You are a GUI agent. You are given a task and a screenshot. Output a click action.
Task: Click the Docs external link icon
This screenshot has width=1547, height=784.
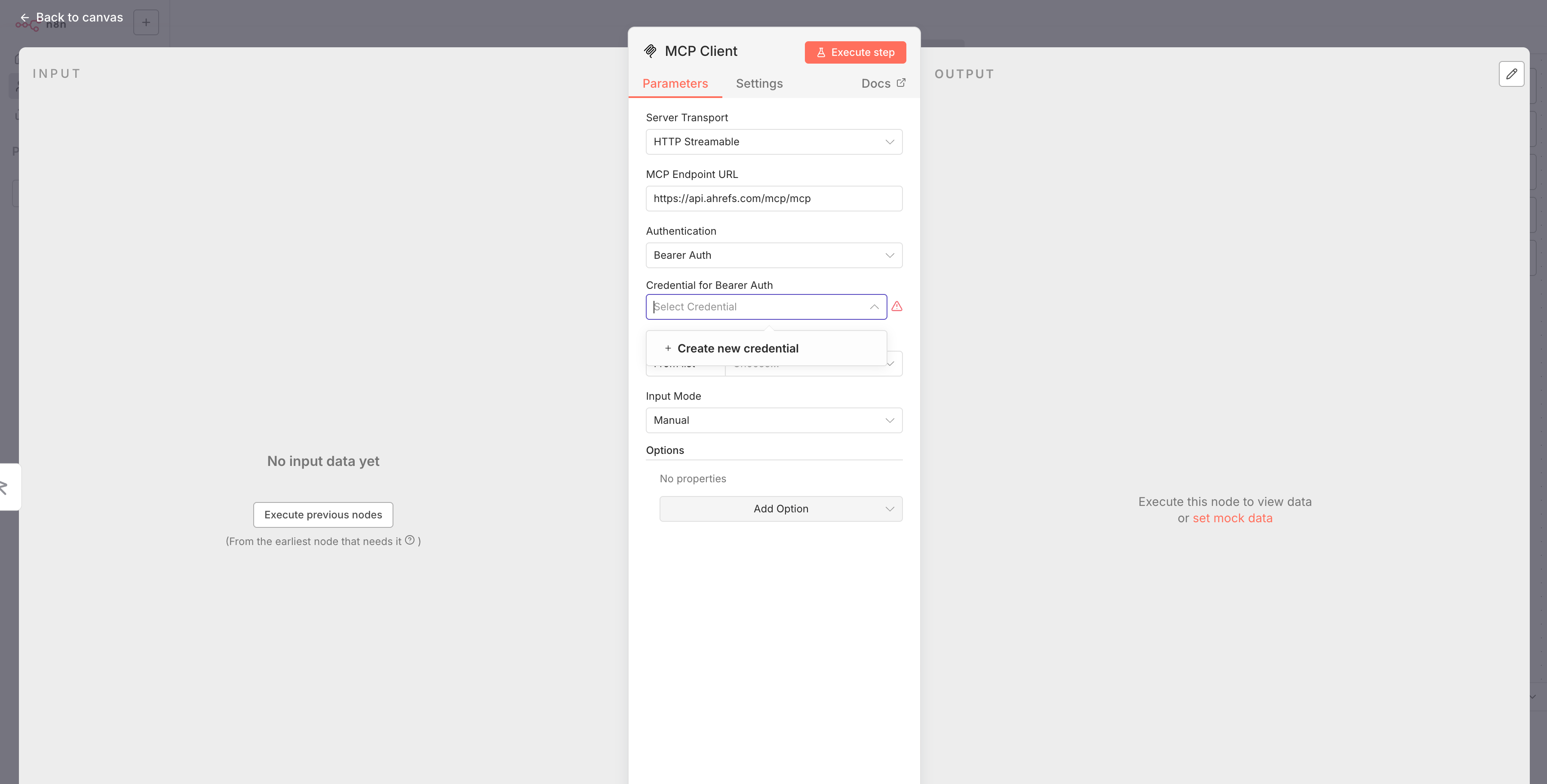(x=901, y=83)
